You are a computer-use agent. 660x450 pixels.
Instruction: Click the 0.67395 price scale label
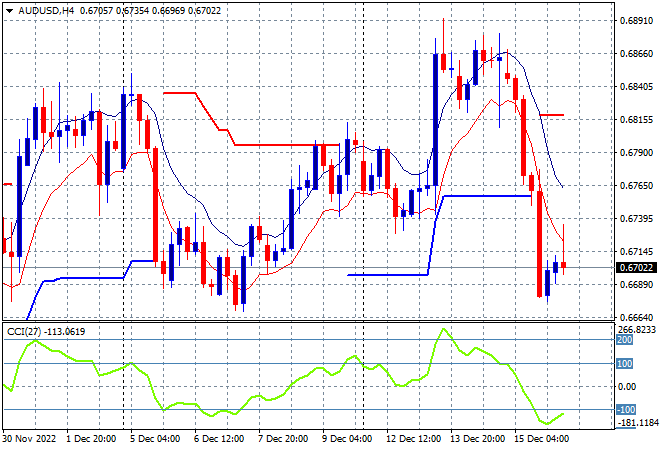pos(636,218)
